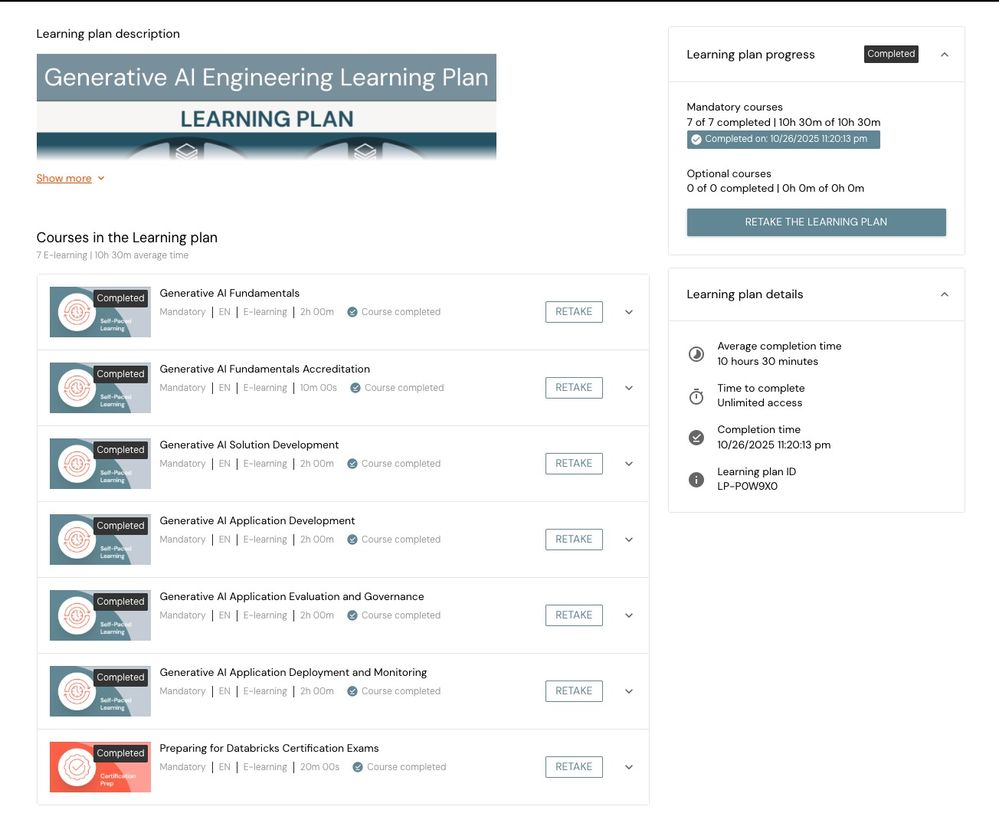Collapse the Learning plan details panel

944,295
